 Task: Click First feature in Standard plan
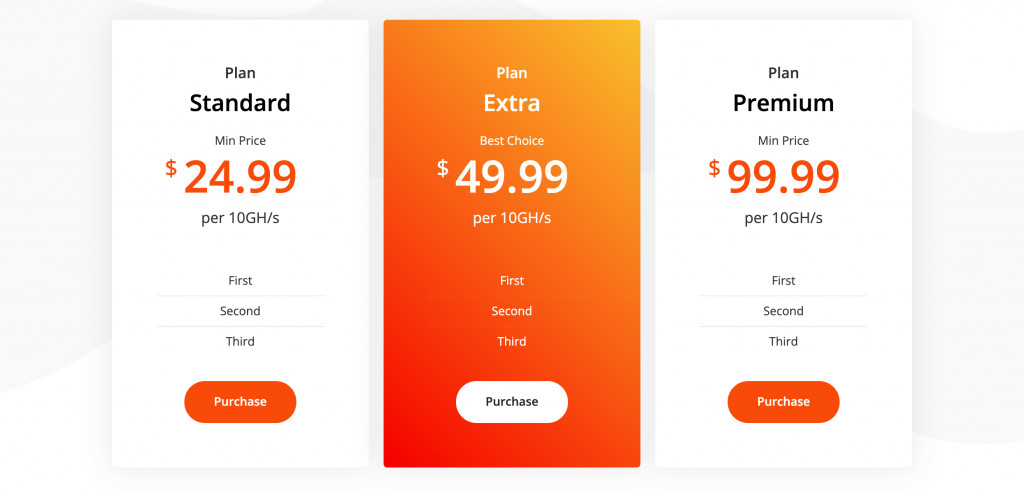(x=240, y=281)
